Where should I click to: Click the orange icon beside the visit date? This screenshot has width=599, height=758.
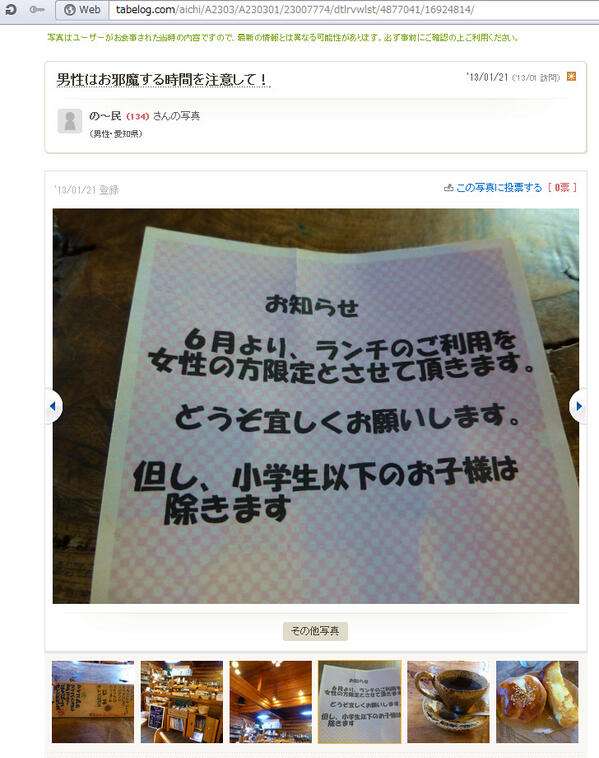pyautogui.click(x=571, y=76)
